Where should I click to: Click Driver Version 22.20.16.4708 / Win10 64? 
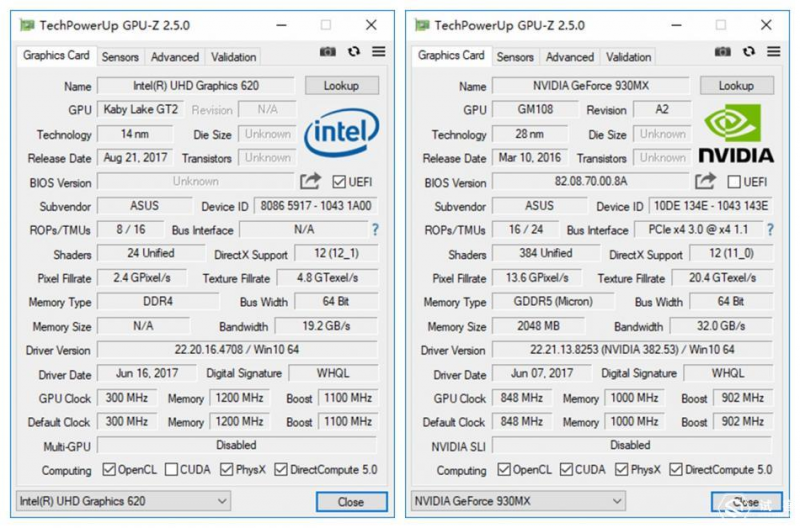click(x=237, y=349)
